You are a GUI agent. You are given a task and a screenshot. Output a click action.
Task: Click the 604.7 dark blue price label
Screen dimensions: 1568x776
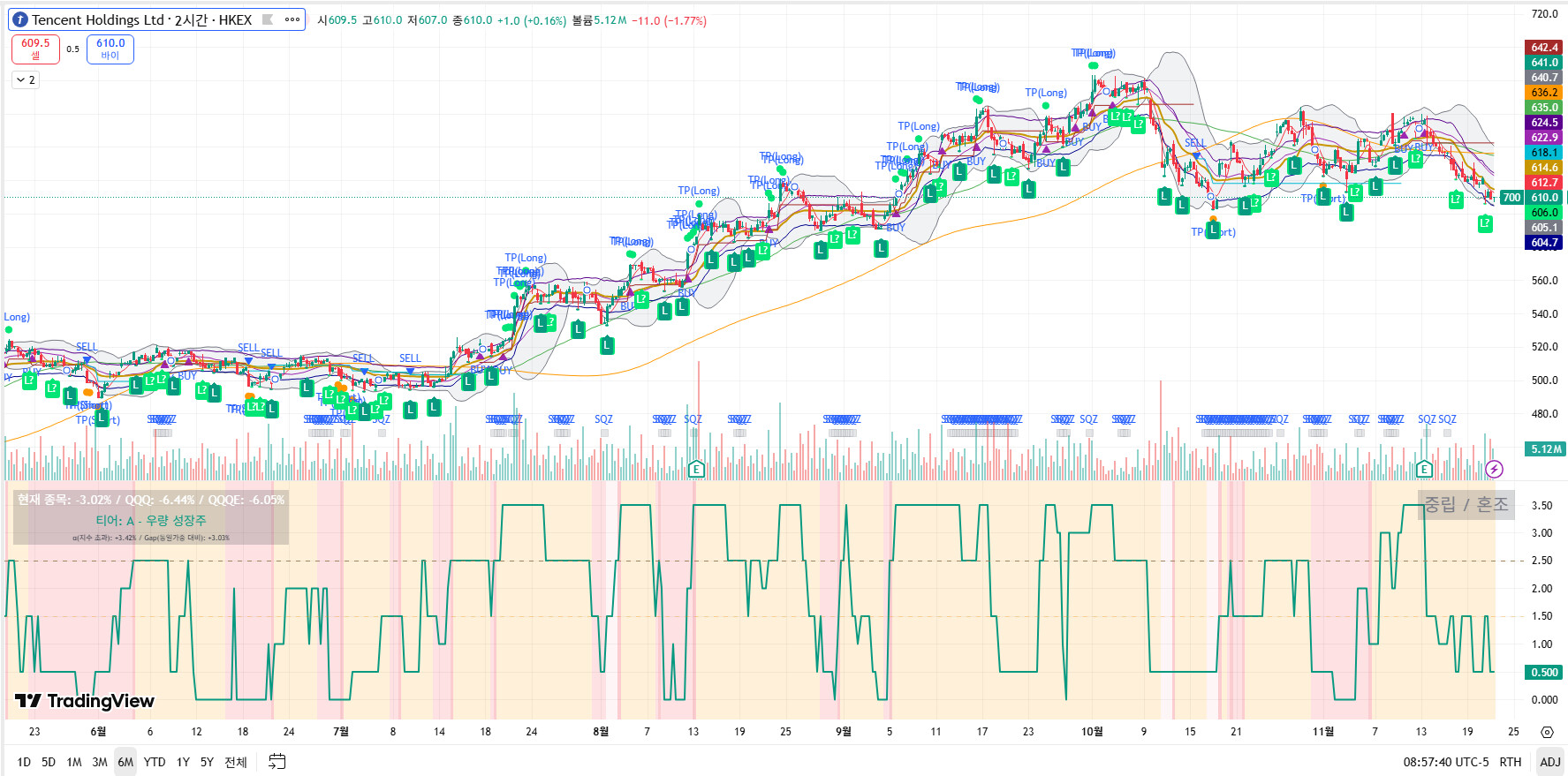[1544, 243]
